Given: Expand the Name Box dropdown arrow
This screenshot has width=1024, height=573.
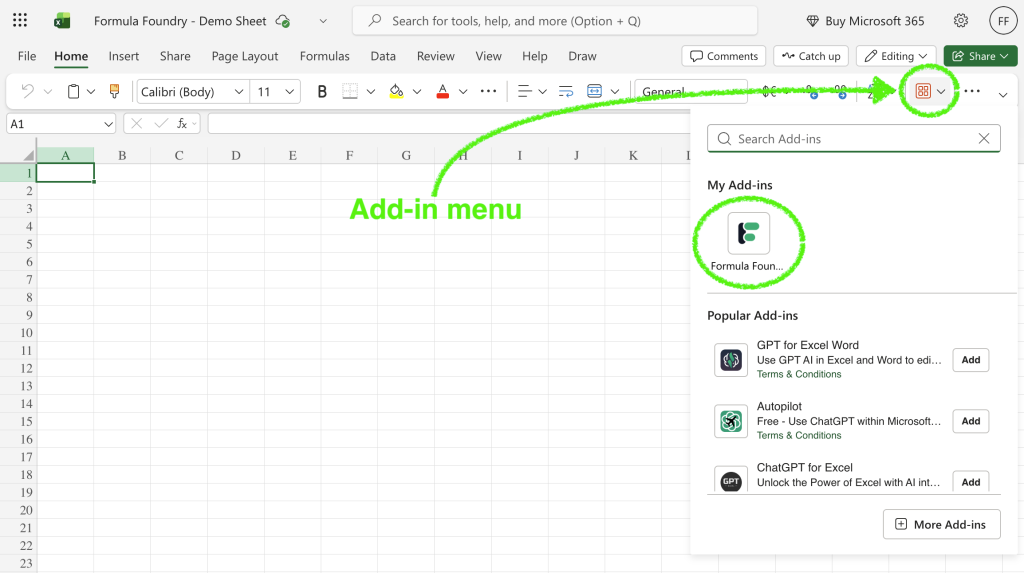Looking at the screenshot, I should [108, 124].
